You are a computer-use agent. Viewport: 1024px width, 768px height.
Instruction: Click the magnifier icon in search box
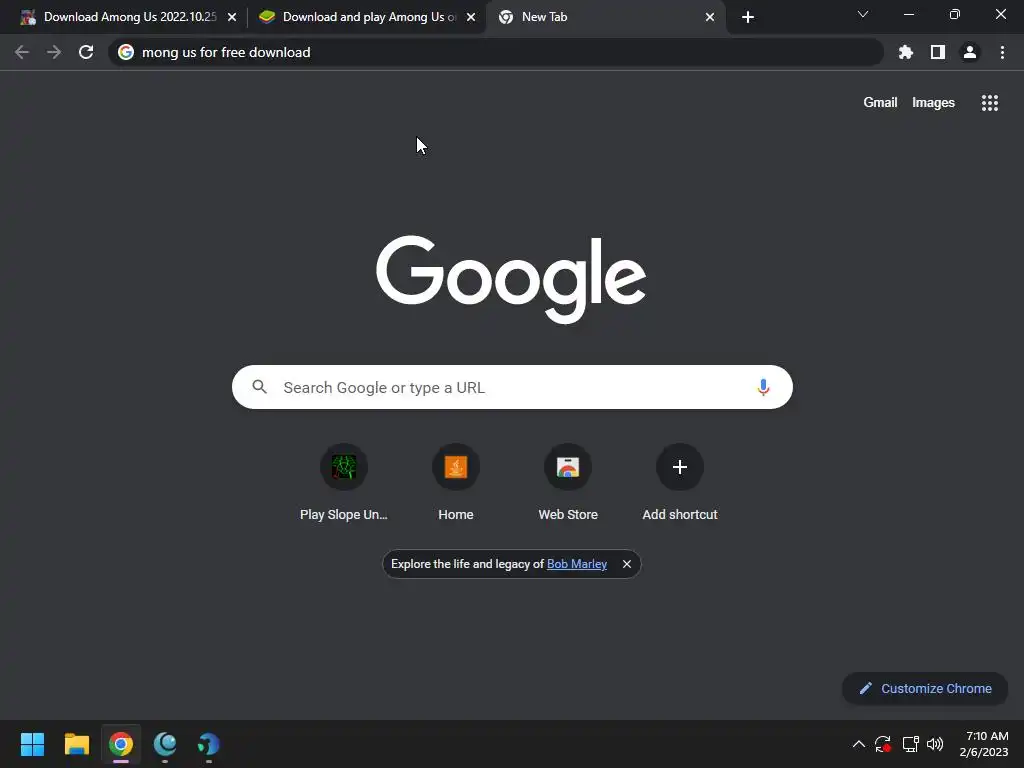pyautogui.click(x=259, y=387)
